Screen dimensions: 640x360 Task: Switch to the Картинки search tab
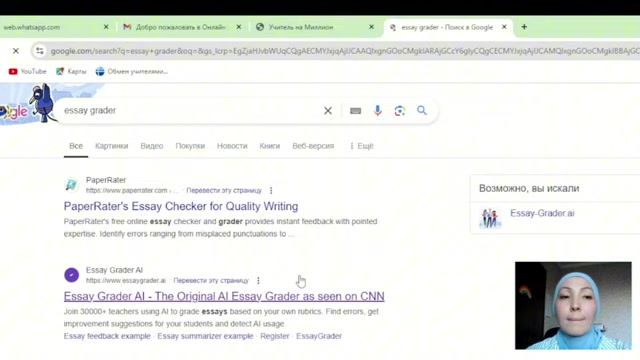pos(111,146)
